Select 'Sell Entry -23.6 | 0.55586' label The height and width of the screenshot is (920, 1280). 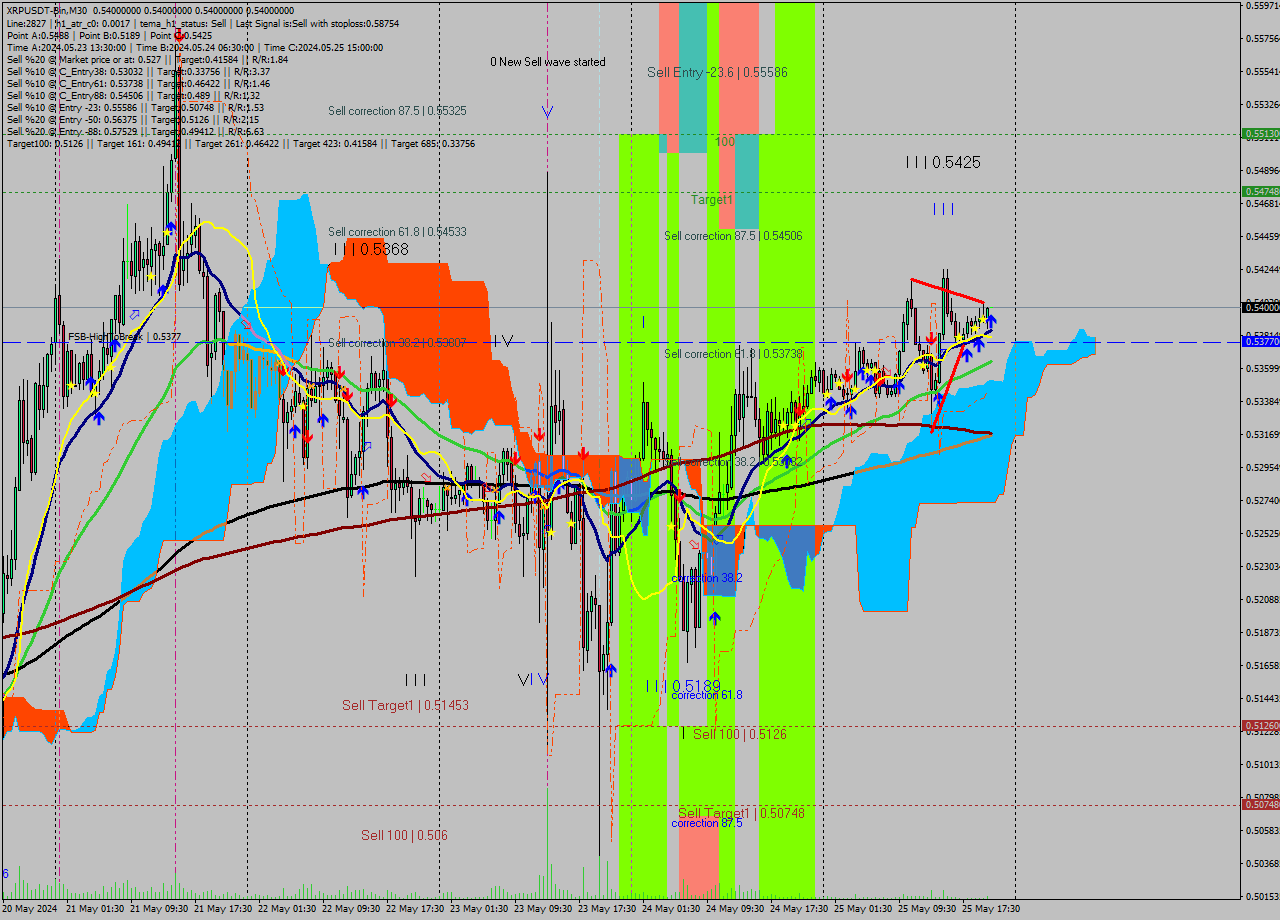(717, 72)
